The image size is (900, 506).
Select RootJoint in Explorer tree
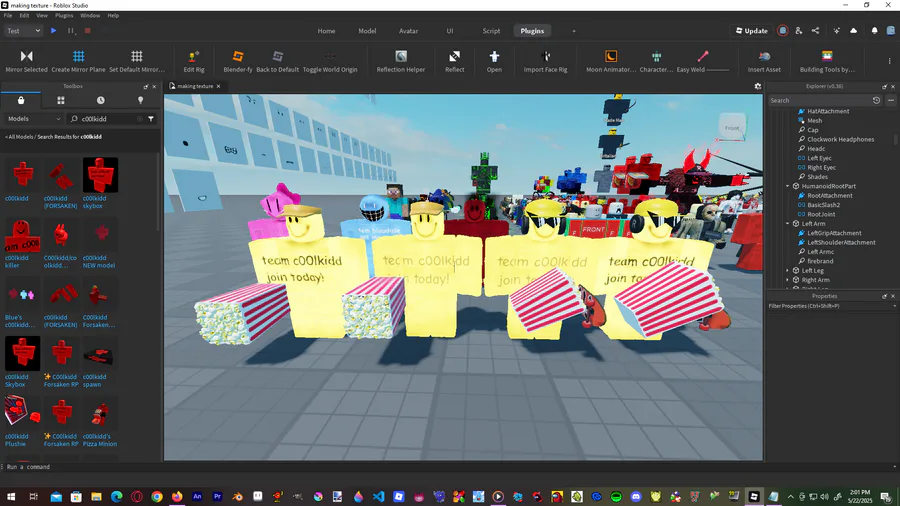click(821, 215)
